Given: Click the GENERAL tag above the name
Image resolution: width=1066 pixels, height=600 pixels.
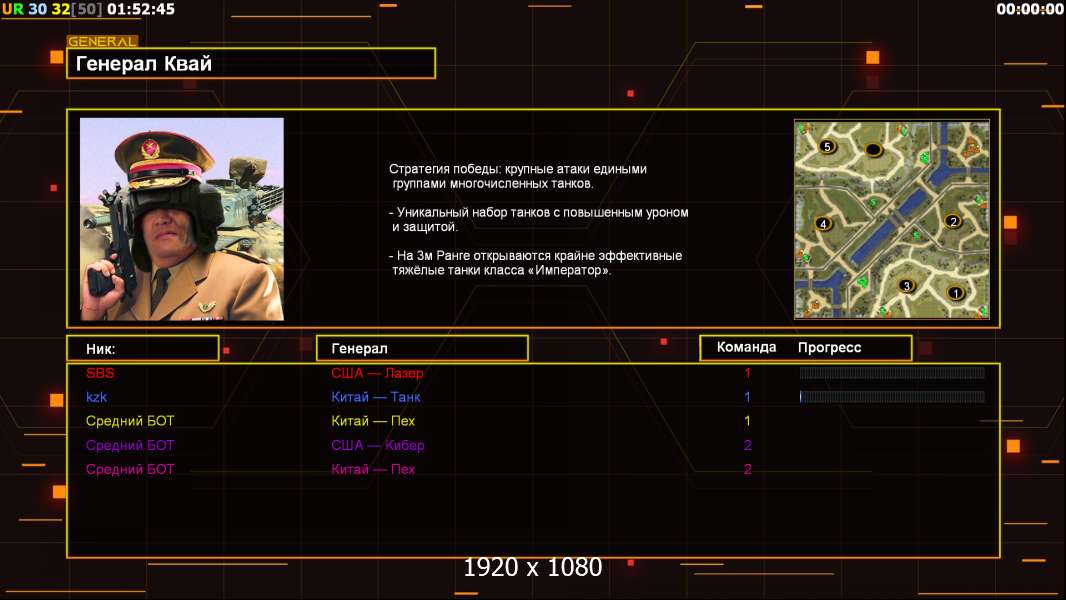Looking at the screenshot, I should (x=102, y=42).
